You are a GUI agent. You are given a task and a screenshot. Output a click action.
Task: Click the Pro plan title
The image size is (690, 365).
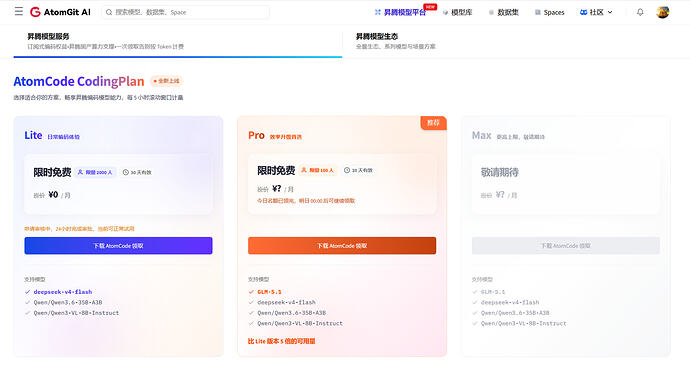click(x=256, y=135)
